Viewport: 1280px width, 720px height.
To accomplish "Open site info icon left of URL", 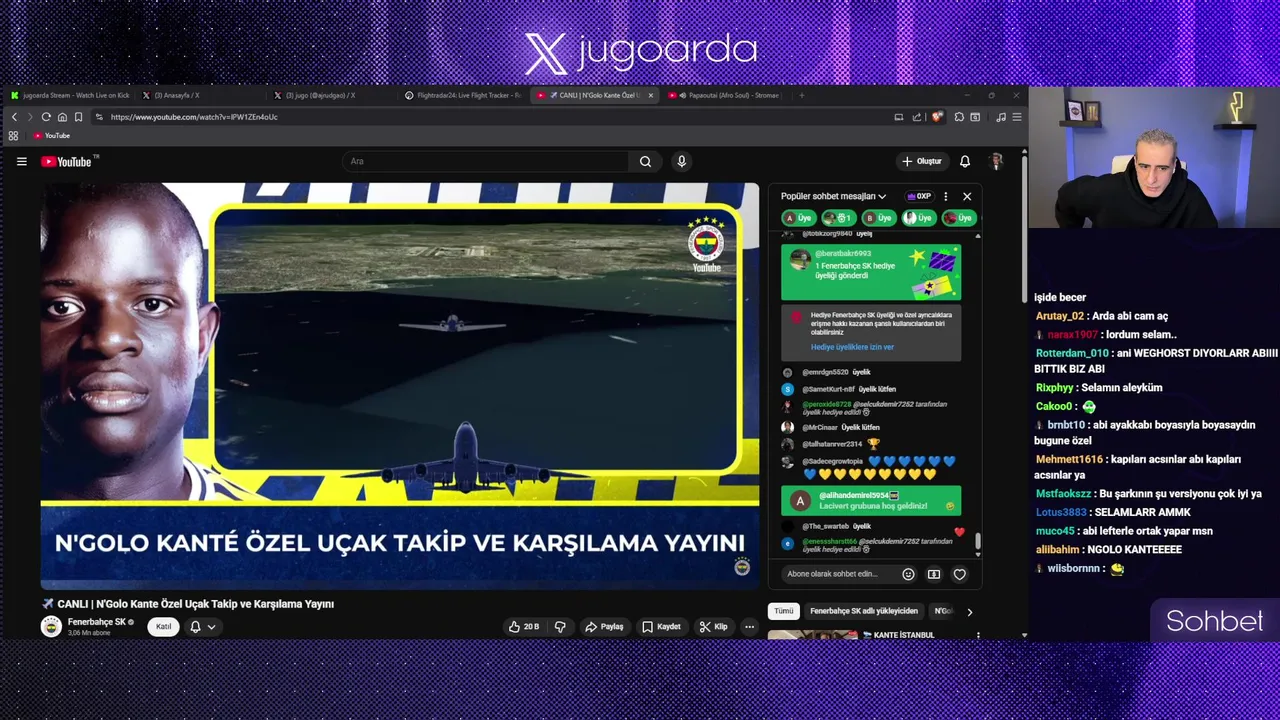I will pos(99,117).
